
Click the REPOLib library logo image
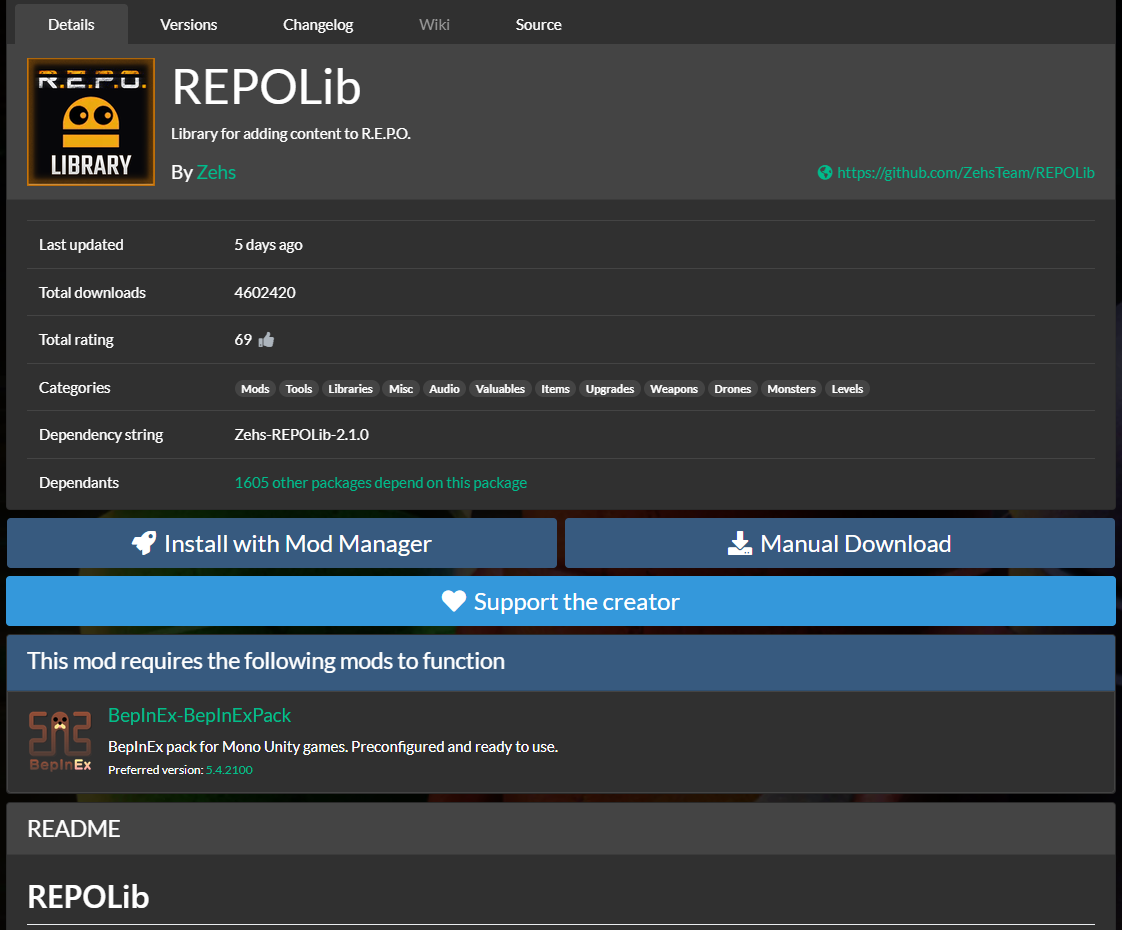[91, 122]
